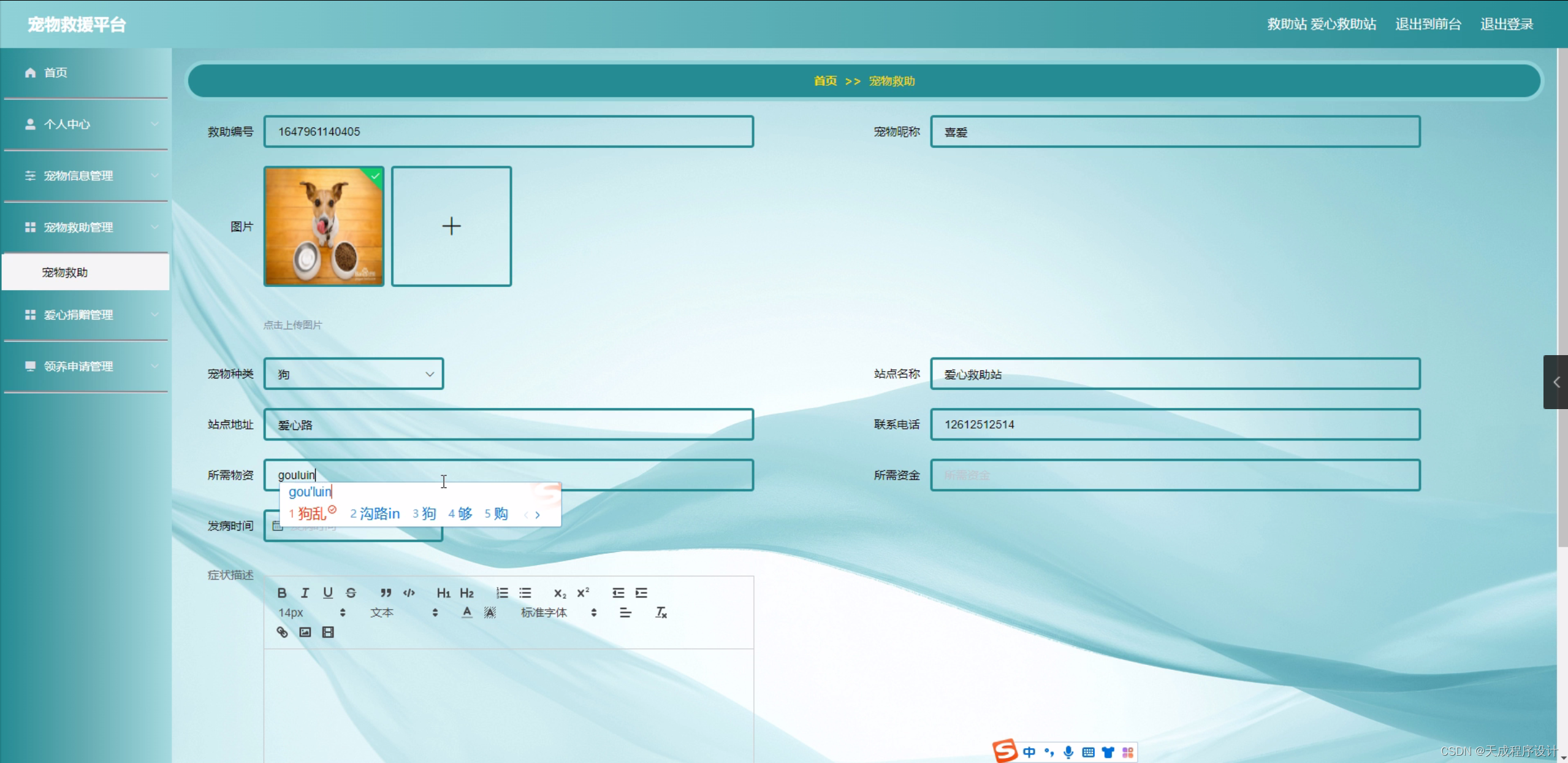Open the text color picker
The width and height of the screenshot is (1568, 763).
[467, 612]
